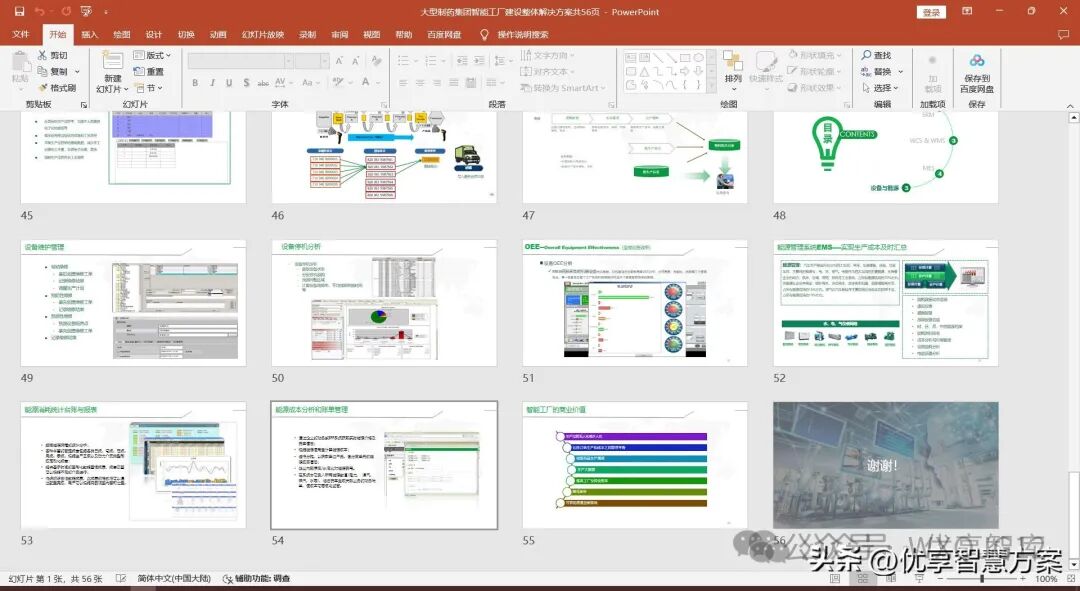The width and height of the screenshot is (1080, 591).
Task: Click ribbon display options icon in title bar
Action: tap(967, 12)
